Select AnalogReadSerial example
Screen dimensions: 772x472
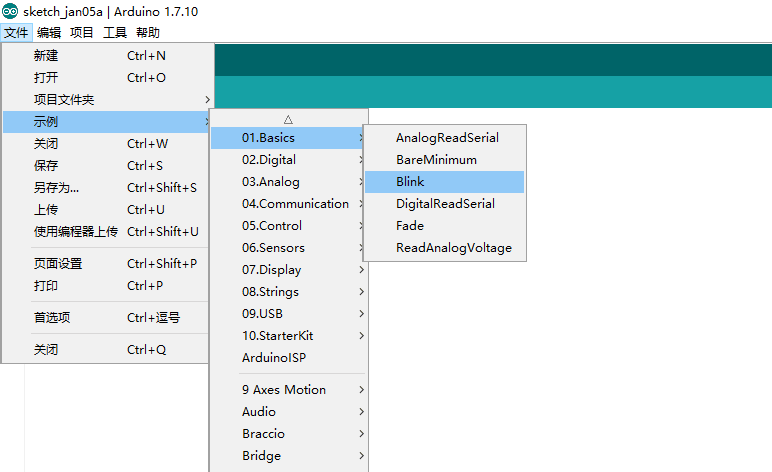[x=447, y=138]
